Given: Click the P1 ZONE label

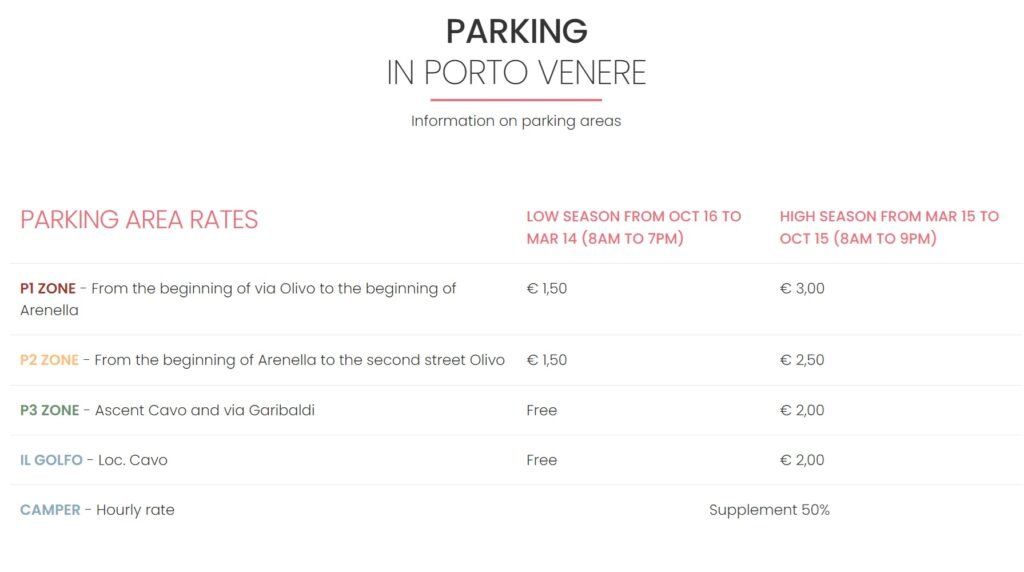Looking at the screenshot, I should click(x=48, y=288).
